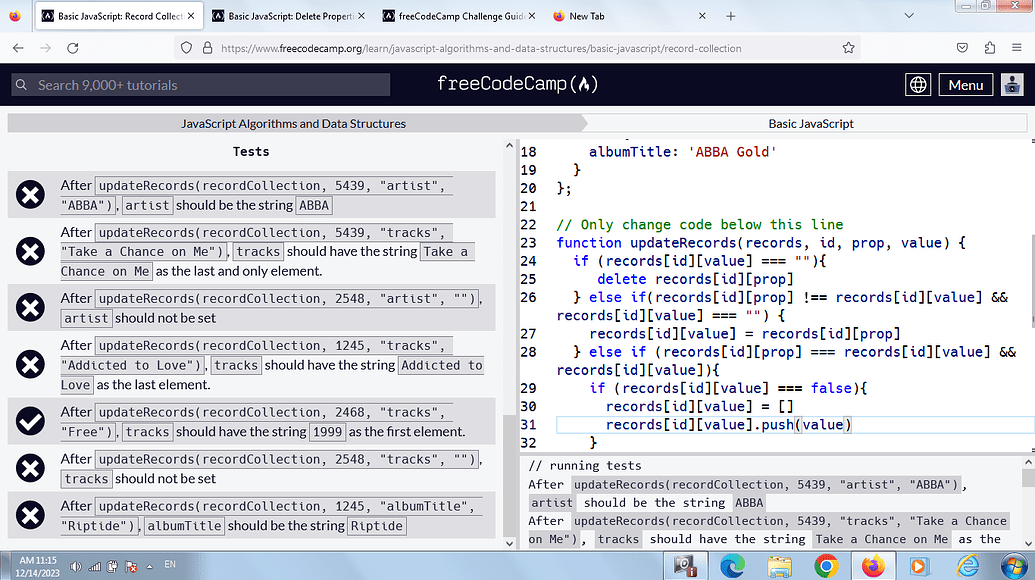Viewport: 1035px width, 580px height.
Task: Click the user avatar icon in the navbar
Action: point(1011,84)
